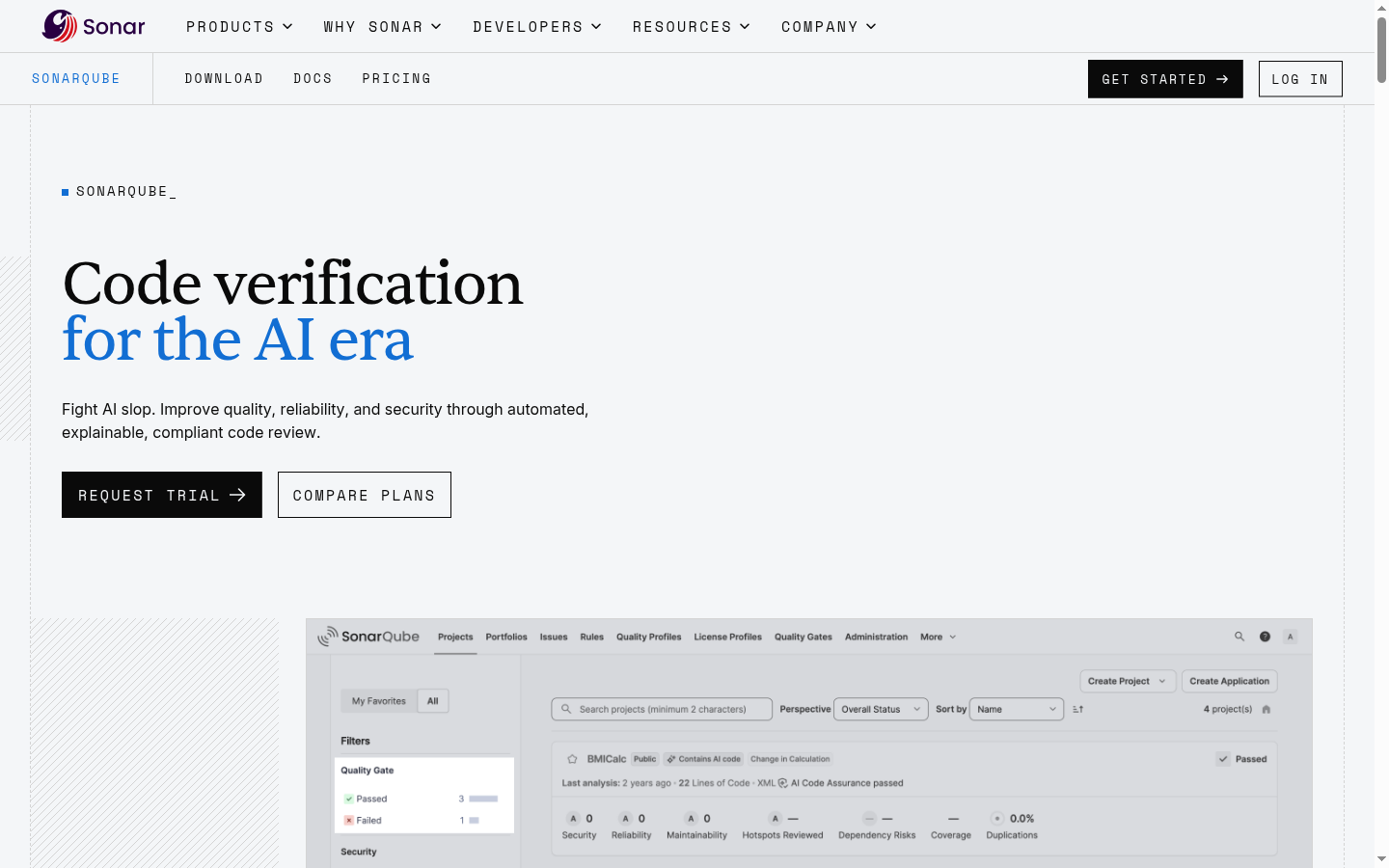Select the Projects tab in the dashboard preview
Screen dimensions: 1389x868
455,637
